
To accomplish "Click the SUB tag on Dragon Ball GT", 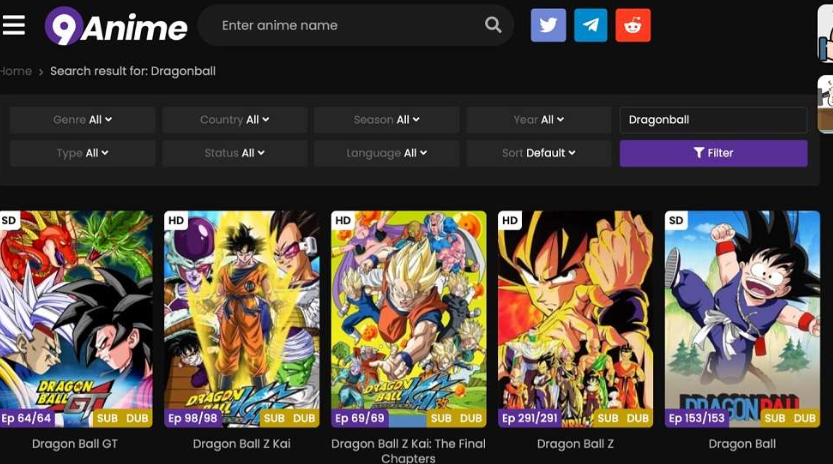I will click(x=107, y=419).
